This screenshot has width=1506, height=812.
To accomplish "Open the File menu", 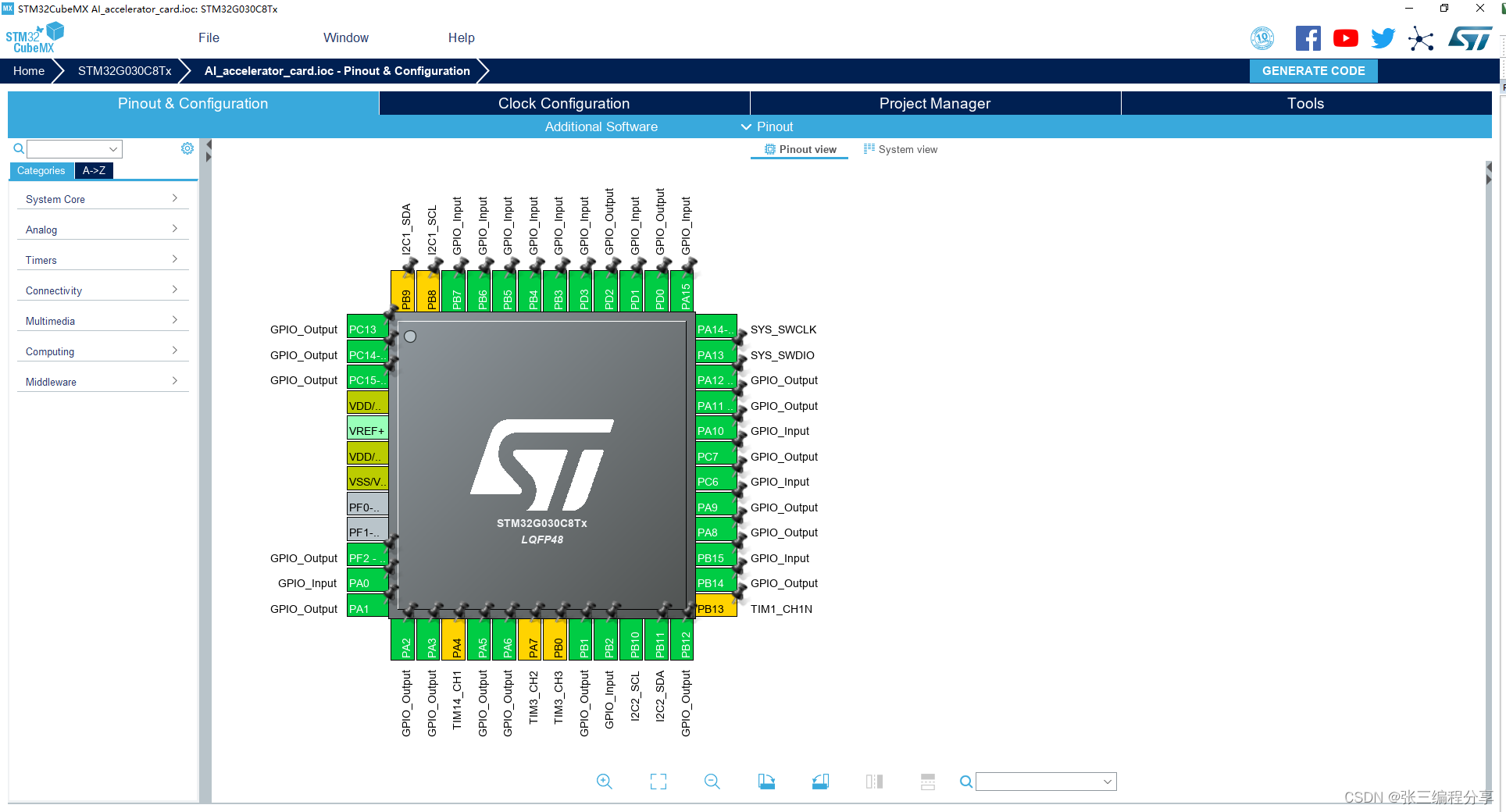I will (x=209, y=37).
